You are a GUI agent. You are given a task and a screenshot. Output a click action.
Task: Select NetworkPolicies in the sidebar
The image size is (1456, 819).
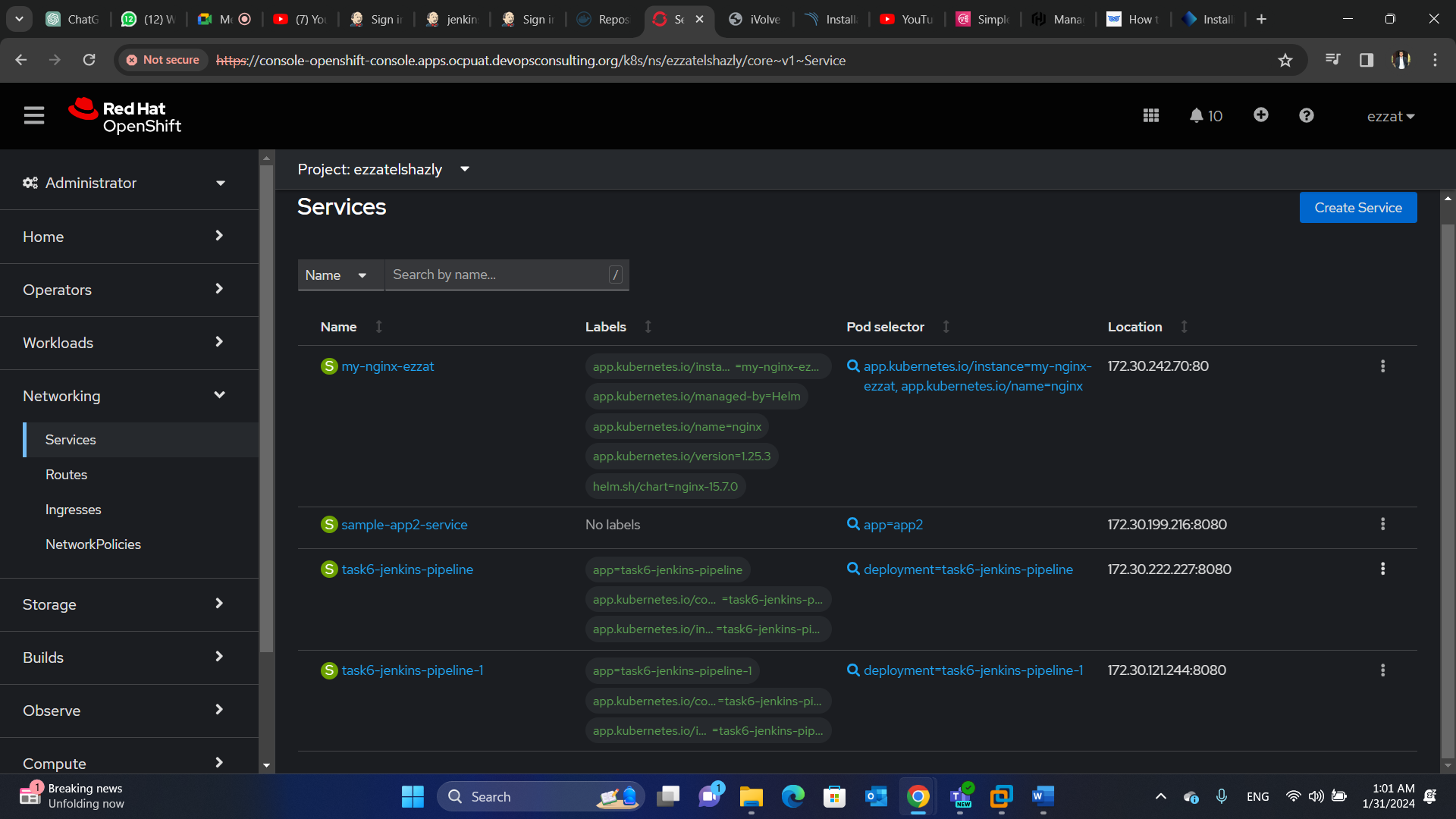(x=93, y=544)
